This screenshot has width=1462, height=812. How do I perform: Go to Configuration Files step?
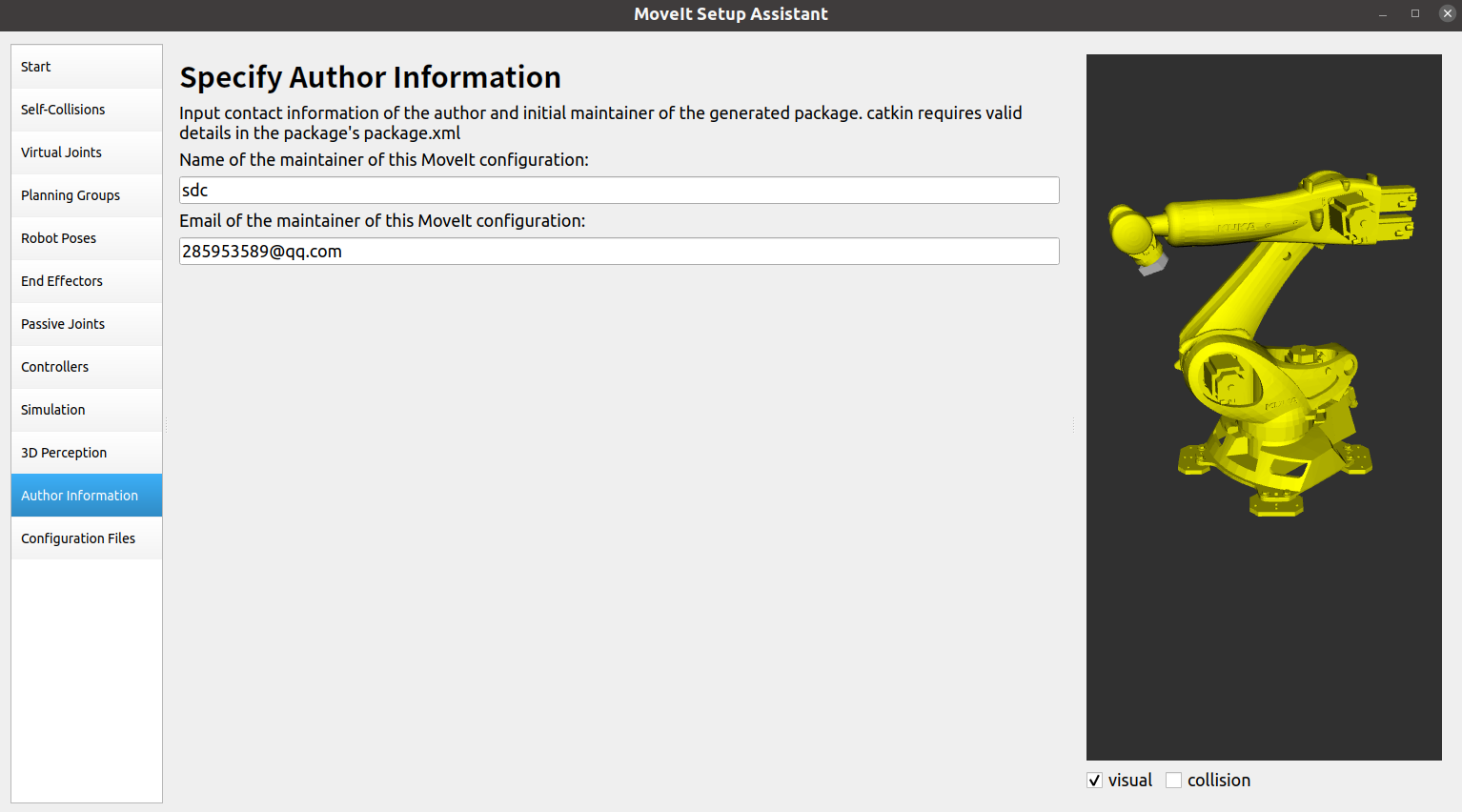87,538
